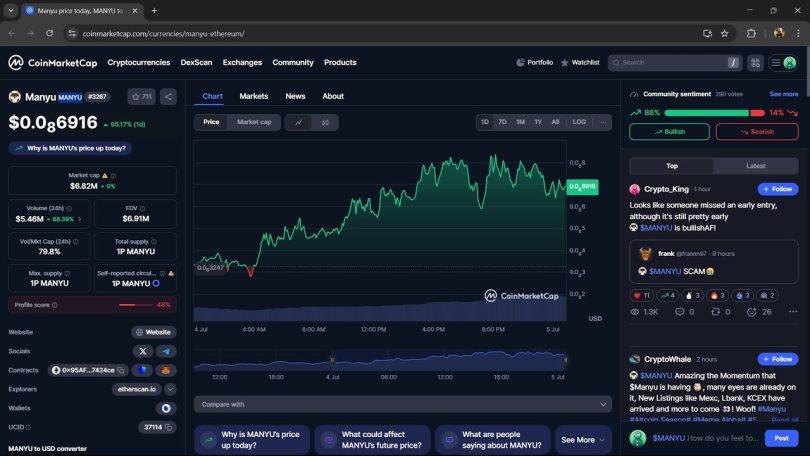Open more options on Crypto_King post
This screenshot has width=810, height=456.
793,311
